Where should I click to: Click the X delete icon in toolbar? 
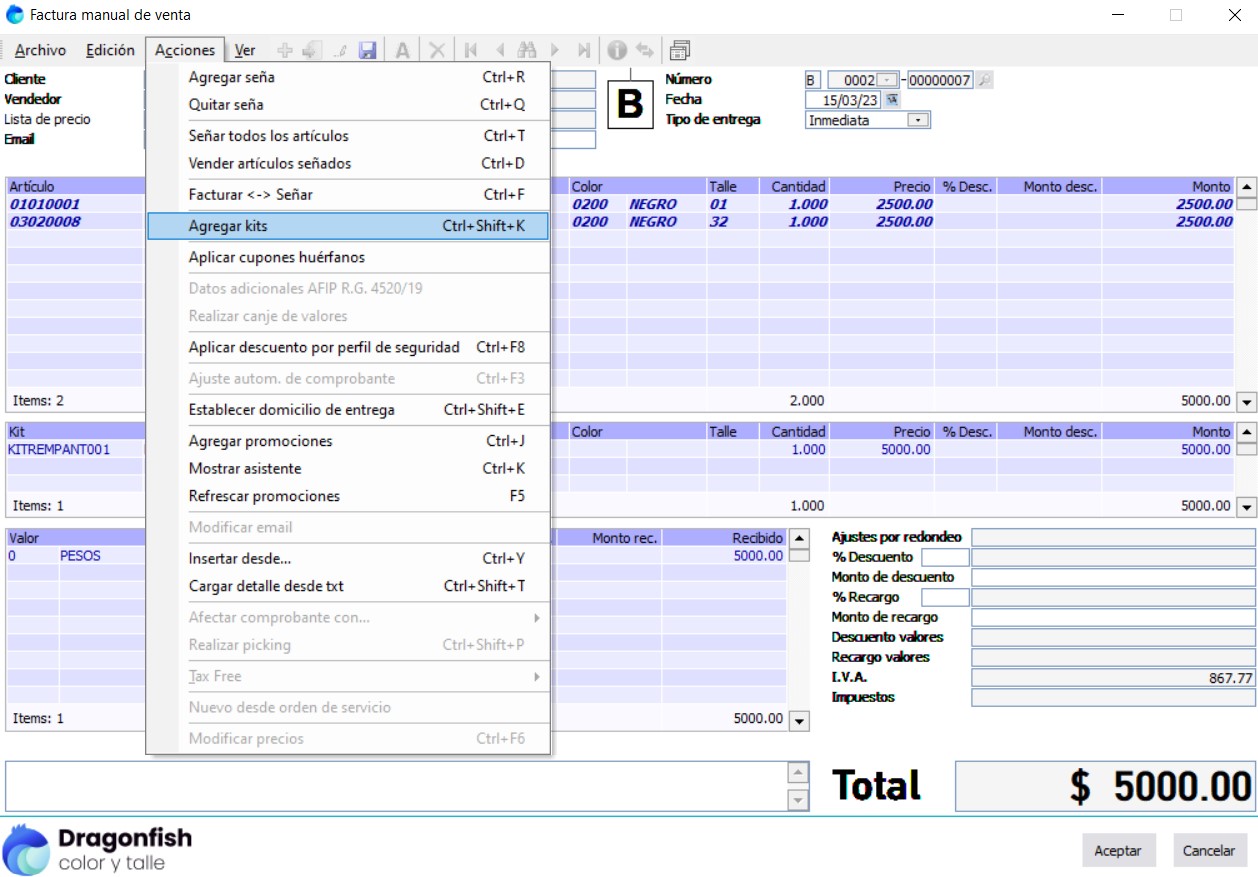(x=437, y=50)
